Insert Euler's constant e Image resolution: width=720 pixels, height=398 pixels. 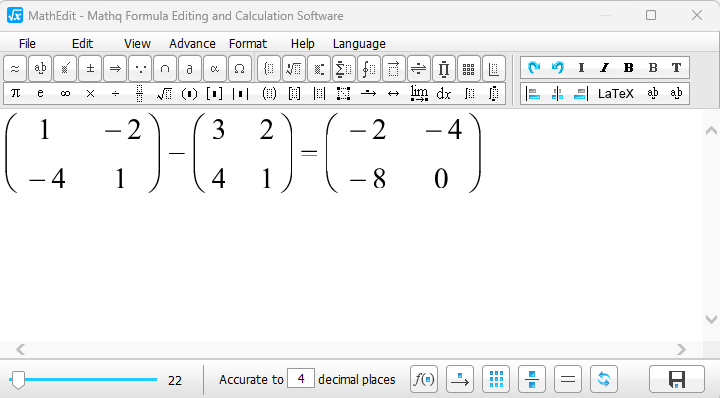click(40, 94)
